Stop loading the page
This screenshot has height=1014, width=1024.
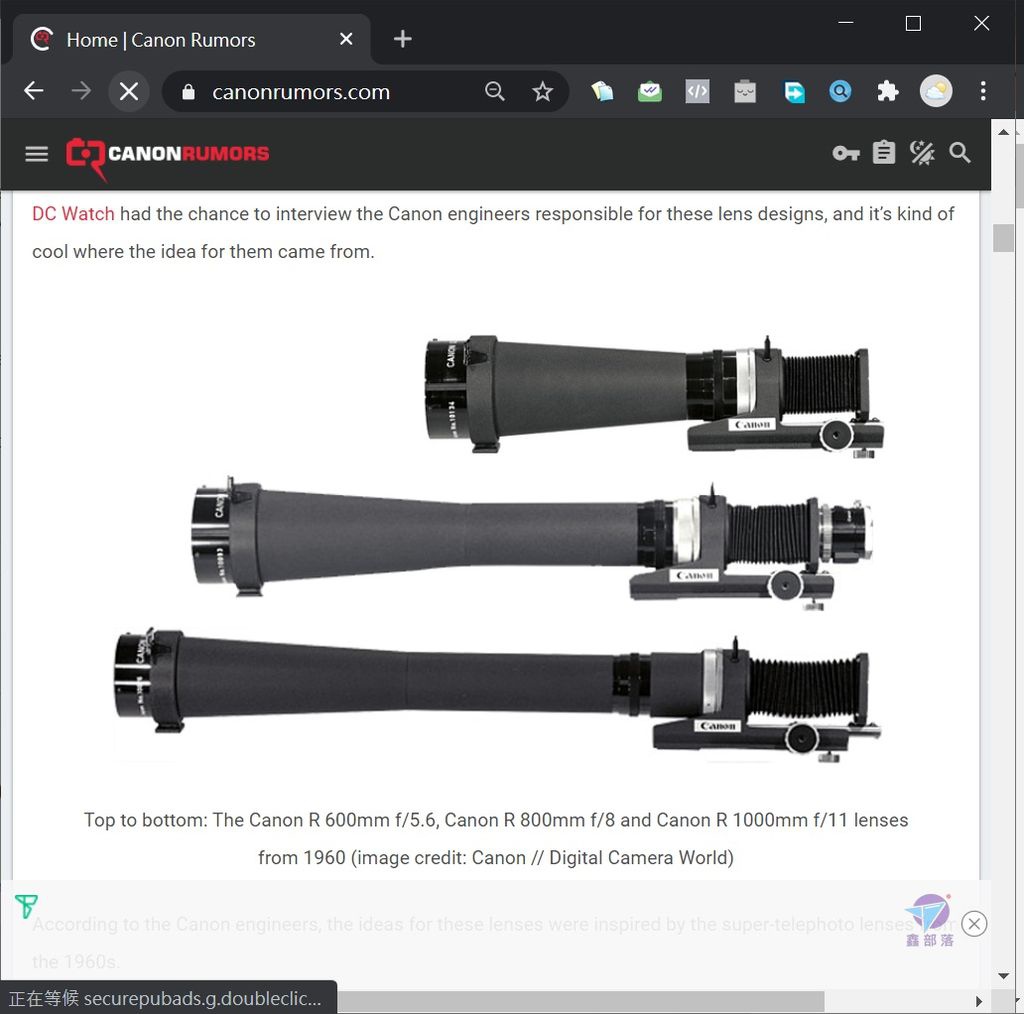click(x=129, y=91)
